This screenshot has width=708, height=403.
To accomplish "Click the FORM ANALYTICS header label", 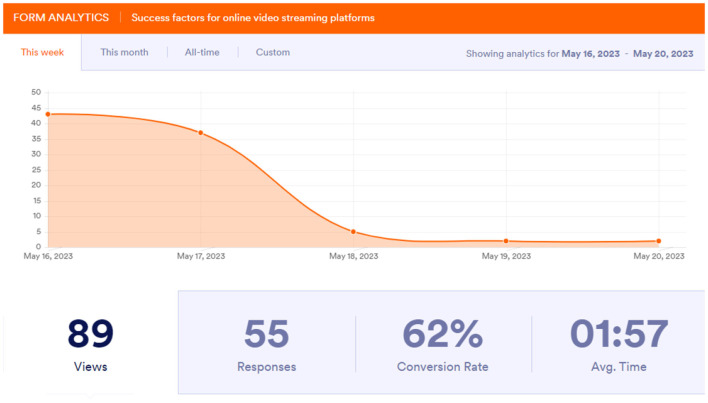I will pyautogui.click(x=61, y=18).
